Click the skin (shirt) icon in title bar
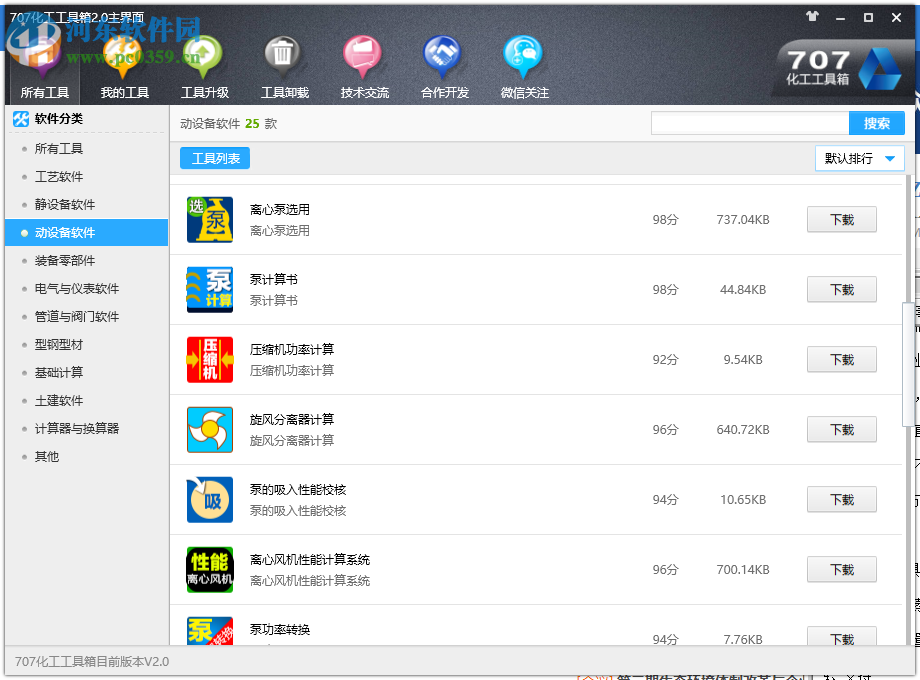 [812, 16]
